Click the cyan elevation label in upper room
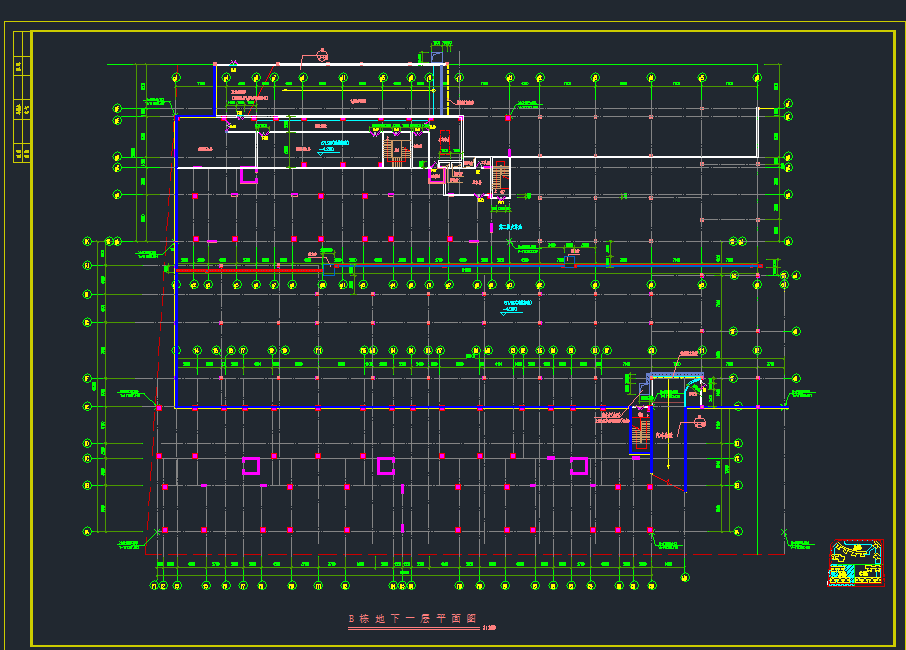 coord(335,146)
